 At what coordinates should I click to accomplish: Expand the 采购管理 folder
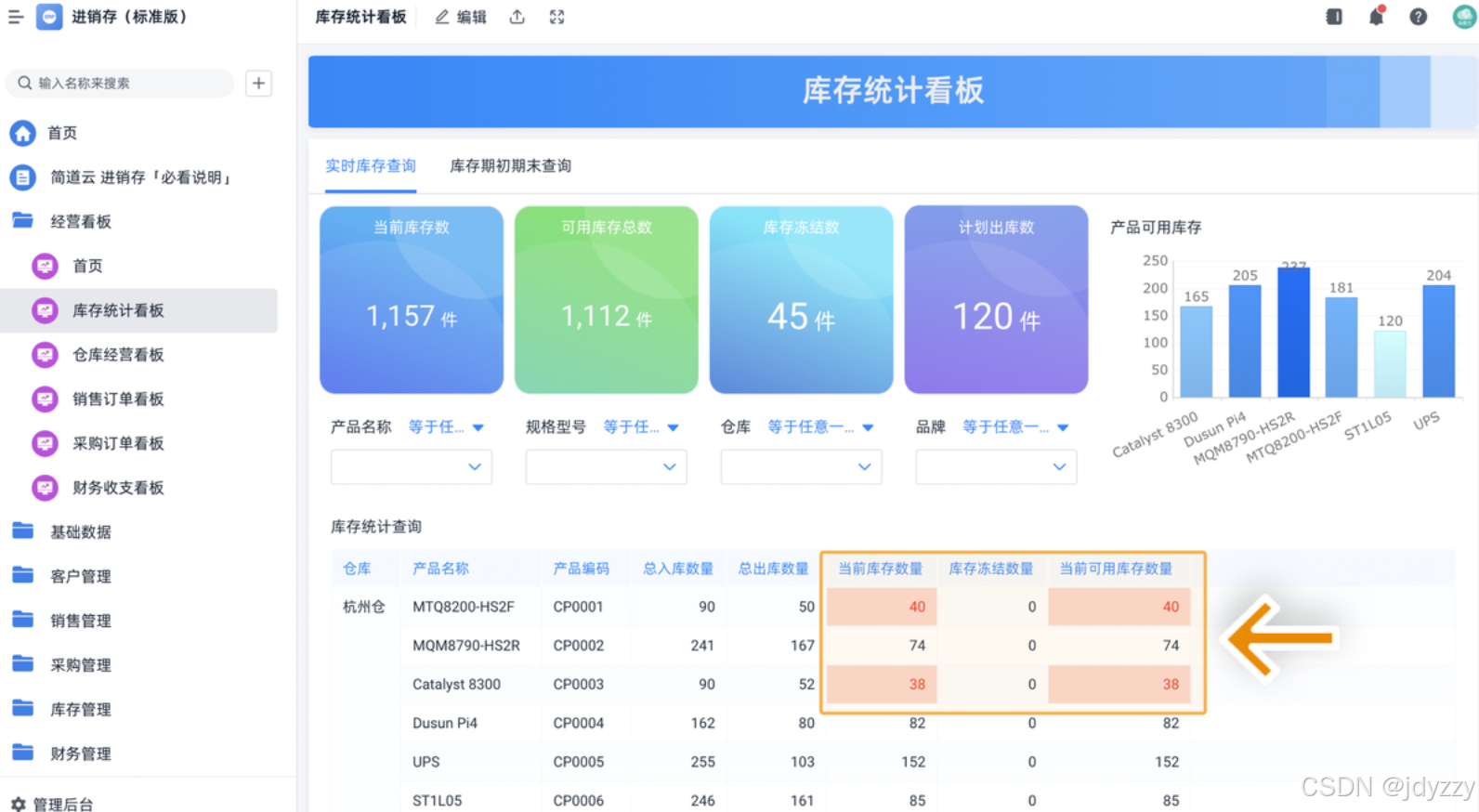coord(61,665)
